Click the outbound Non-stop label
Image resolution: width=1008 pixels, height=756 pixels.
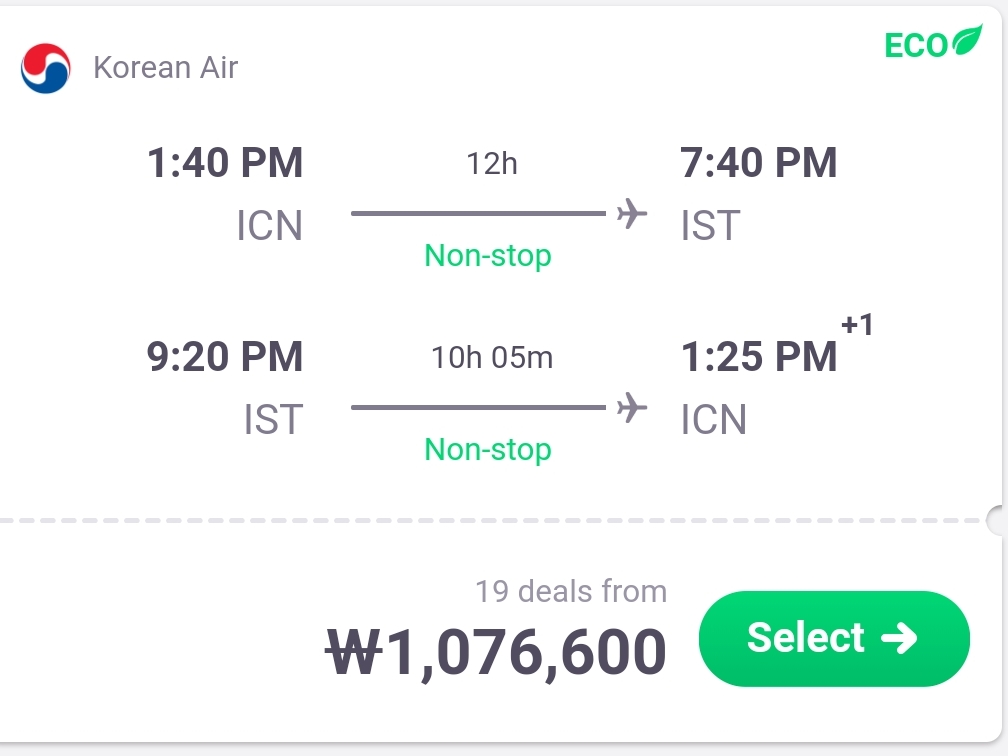(488, 256)
